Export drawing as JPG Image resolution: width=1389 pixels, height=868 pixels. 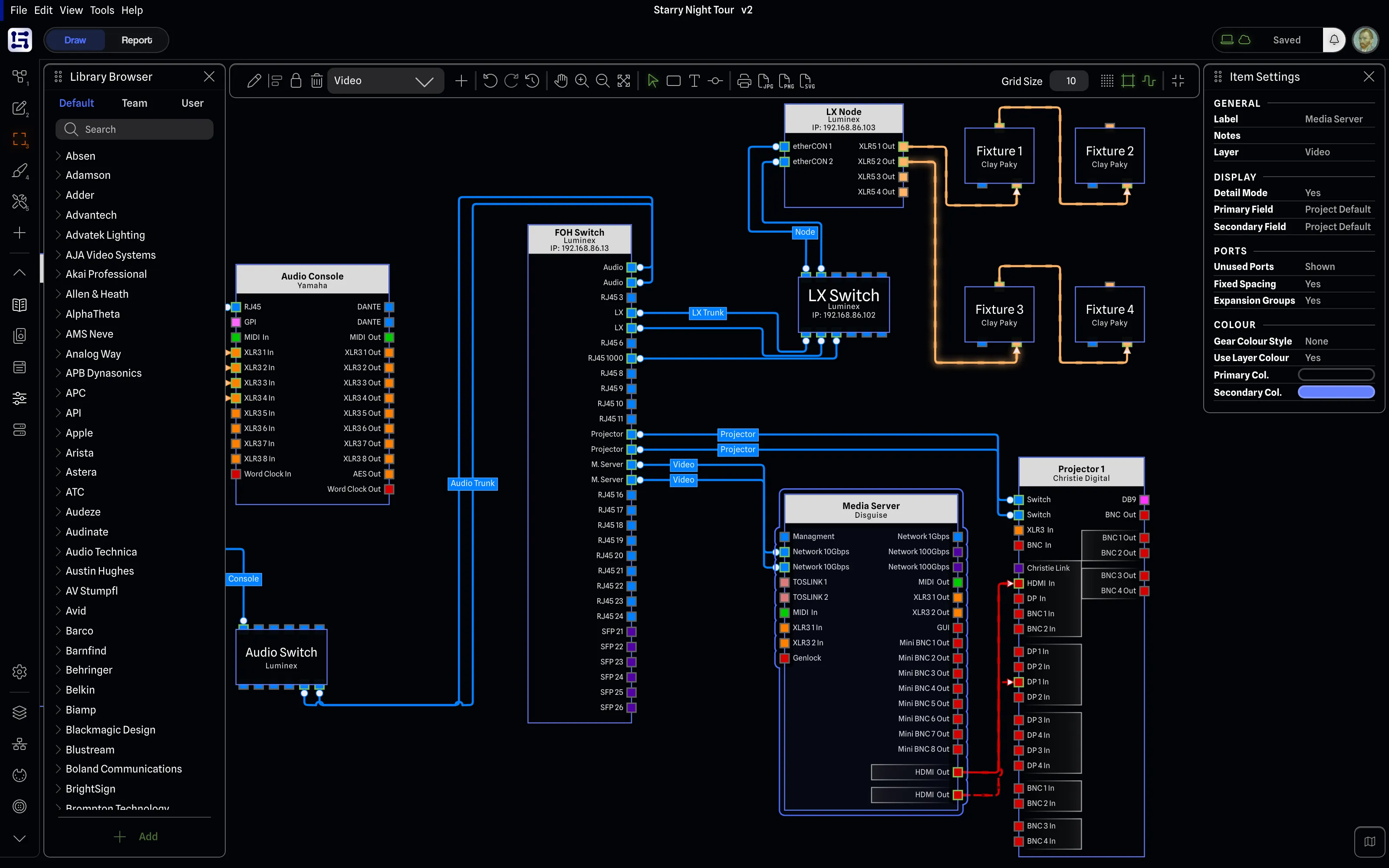pyautogui.click(x=765, y=82)
